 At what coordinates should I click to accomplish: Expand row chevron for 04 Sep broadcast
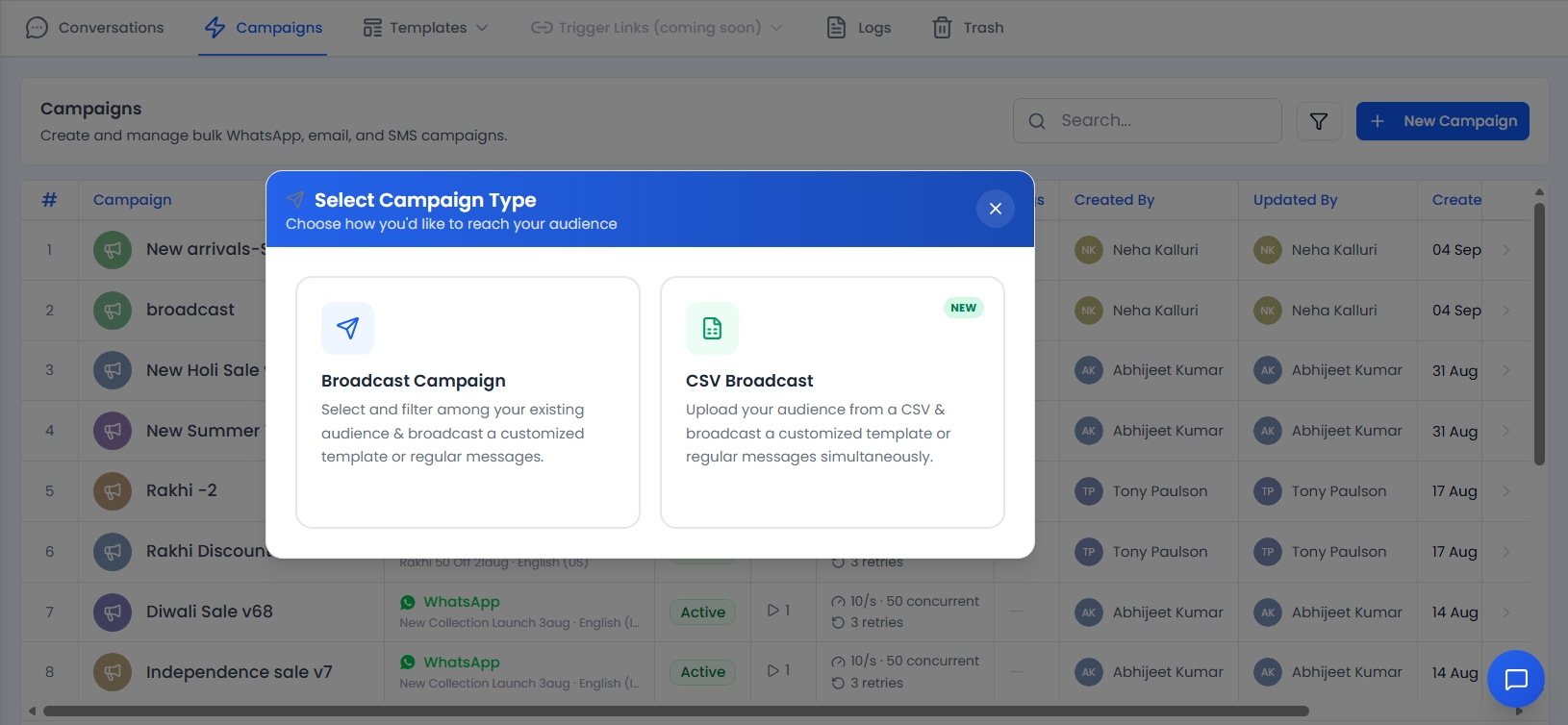(x=1506, y=310)
